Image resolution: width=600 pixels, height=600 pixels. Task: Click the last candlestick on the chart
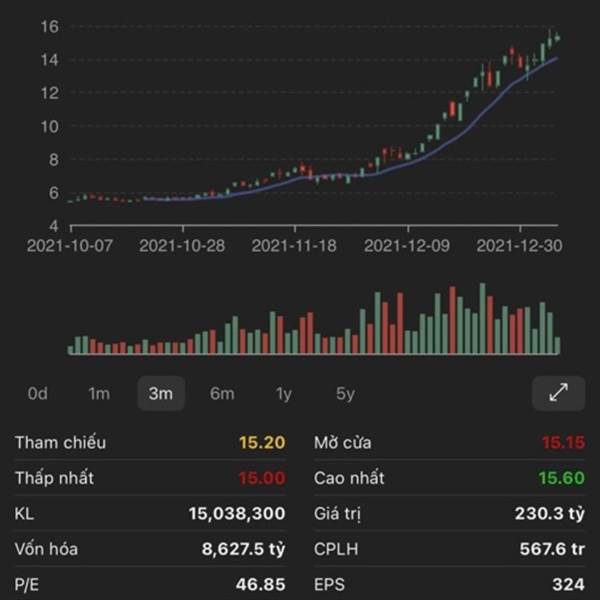(x=557, y=38)
